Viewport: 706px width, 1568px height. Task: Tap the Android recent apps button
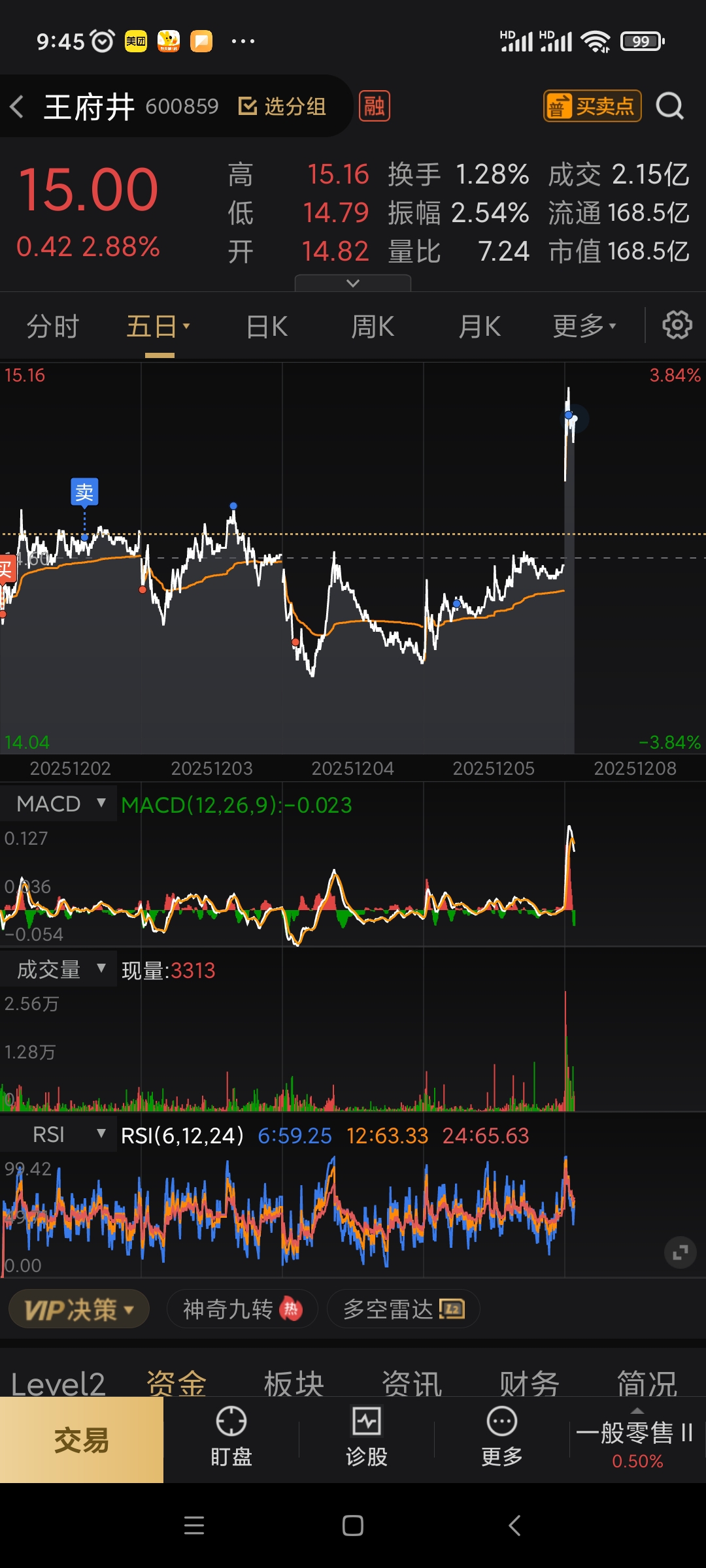pos(194,1526)
